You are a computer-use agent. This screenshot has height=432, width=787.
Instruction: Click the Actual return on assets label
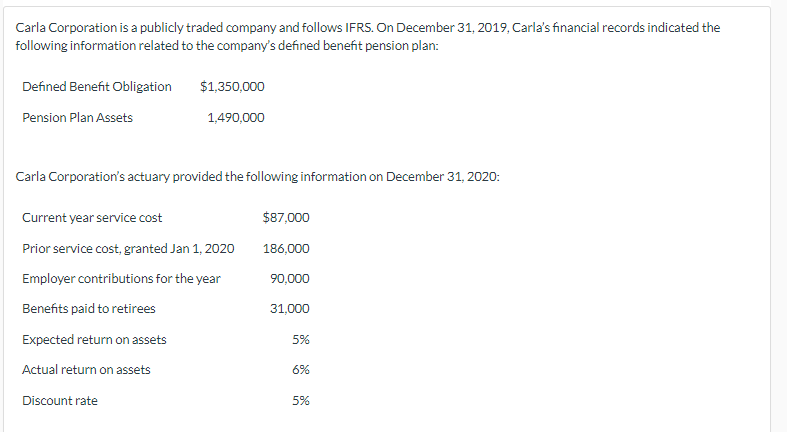coord(86,370)
